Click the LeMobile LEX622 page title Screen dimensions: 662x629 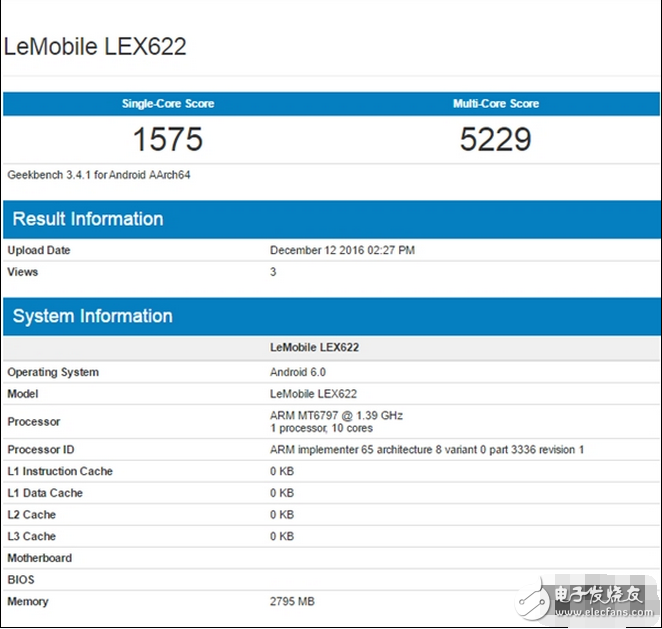point(95,47)
